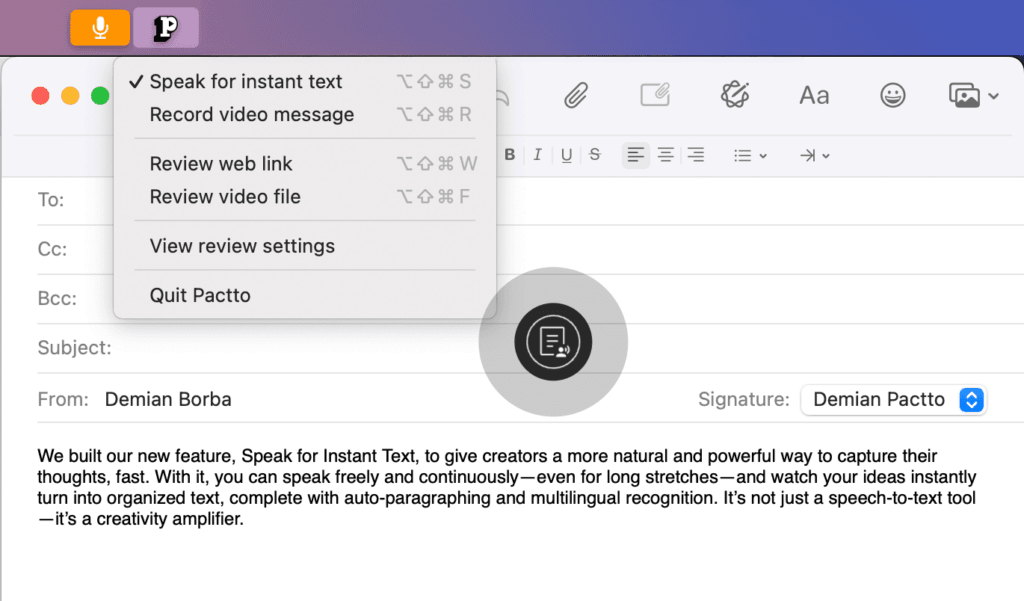Click the orange microphone menu bar icon

click(x=100, y=27)
